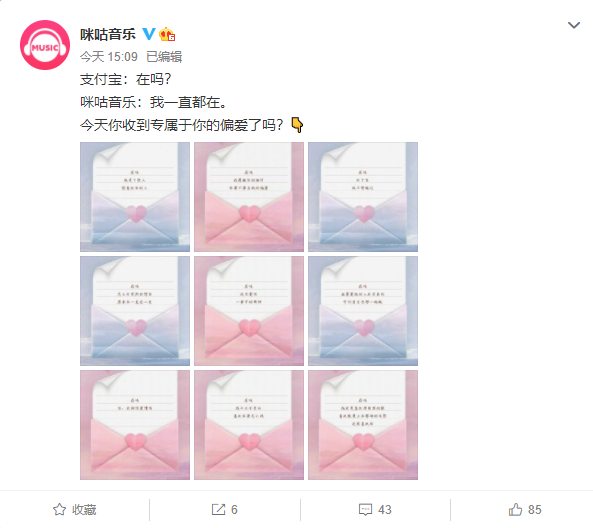This screenshot has height=528, width=593.
Task: Click the comment count 43
Action: point(385,509)
